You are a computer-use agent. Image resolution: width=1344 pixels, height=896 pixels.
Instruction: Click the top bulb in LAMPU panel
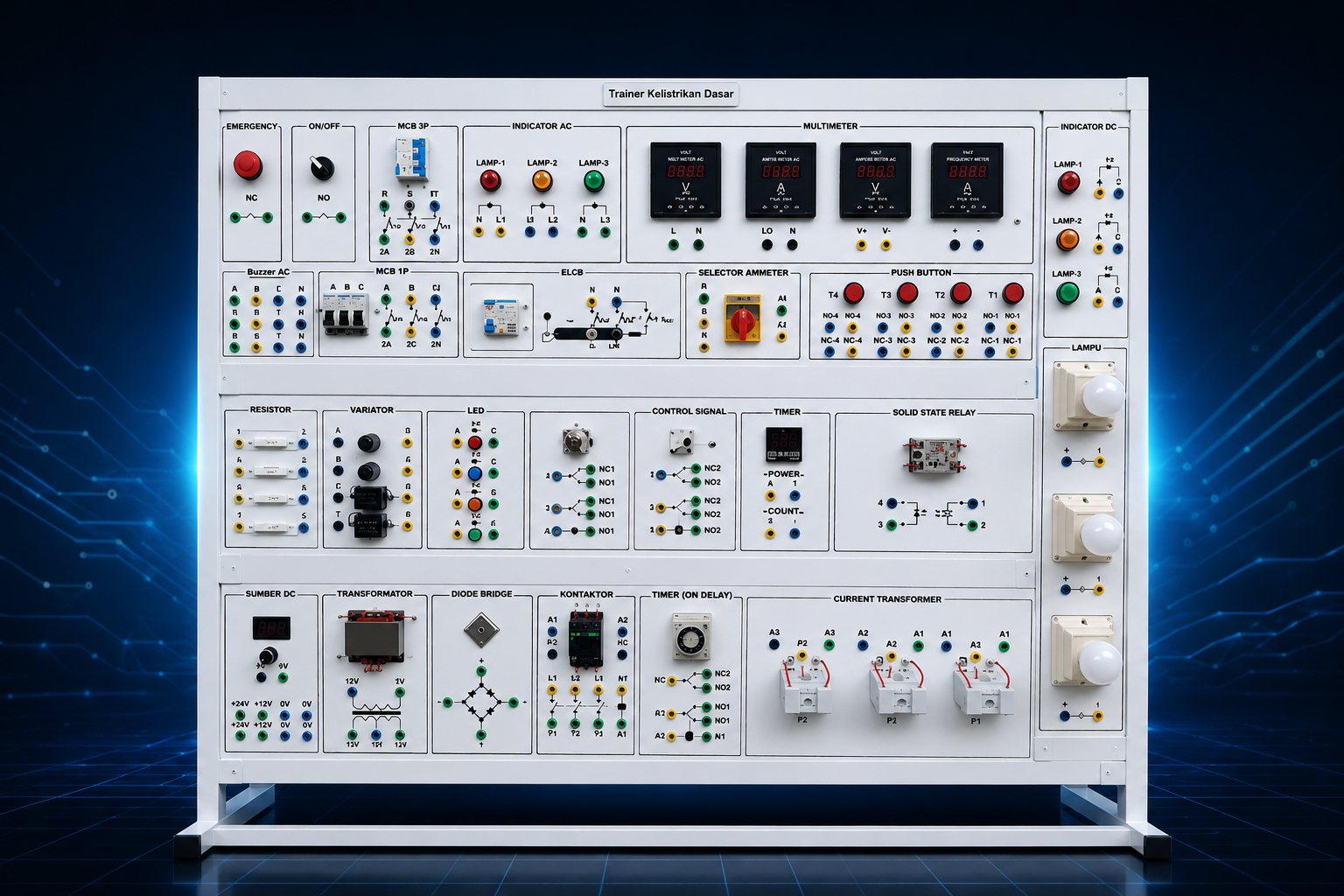(1102, 395)
